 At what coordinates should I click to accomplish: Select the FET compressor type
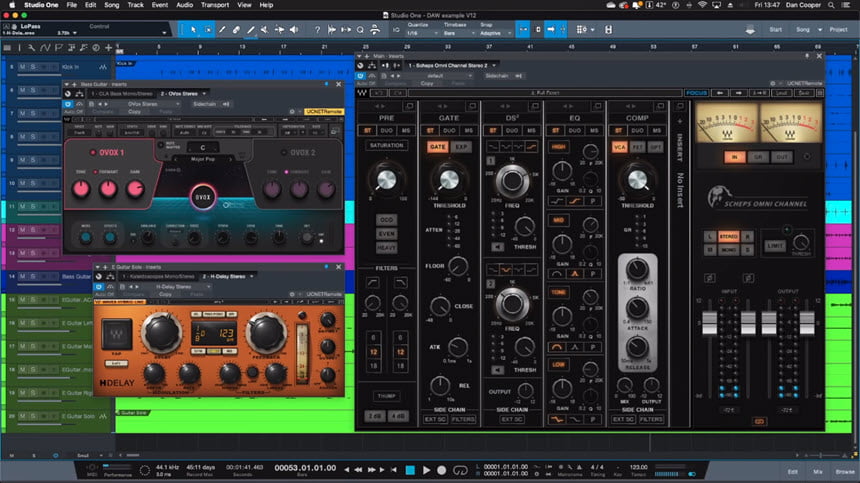click(637, 147)
